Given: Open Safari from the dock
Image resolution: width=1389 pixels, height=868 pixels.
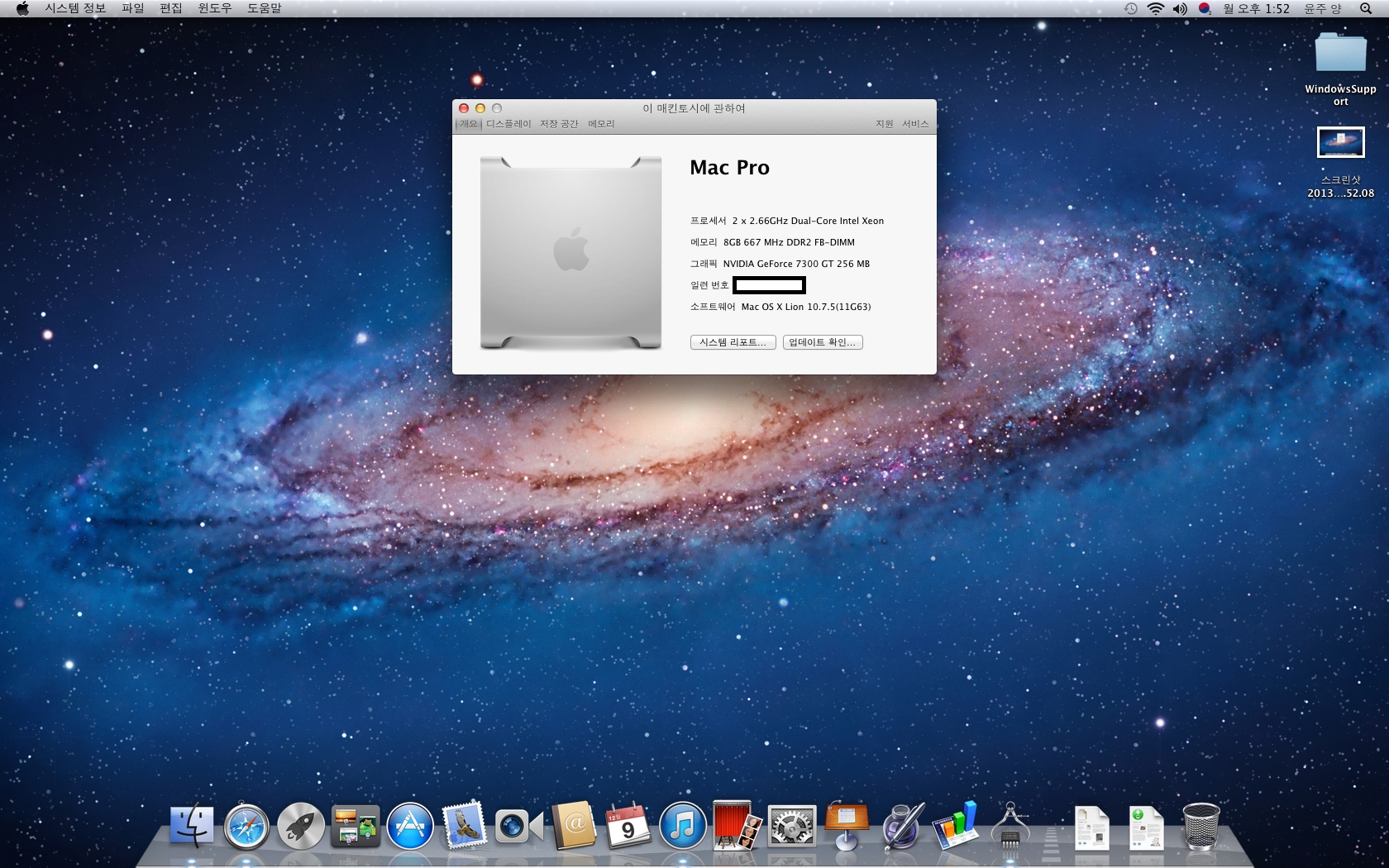Looking at the screenshot, I should pos(246,827).
